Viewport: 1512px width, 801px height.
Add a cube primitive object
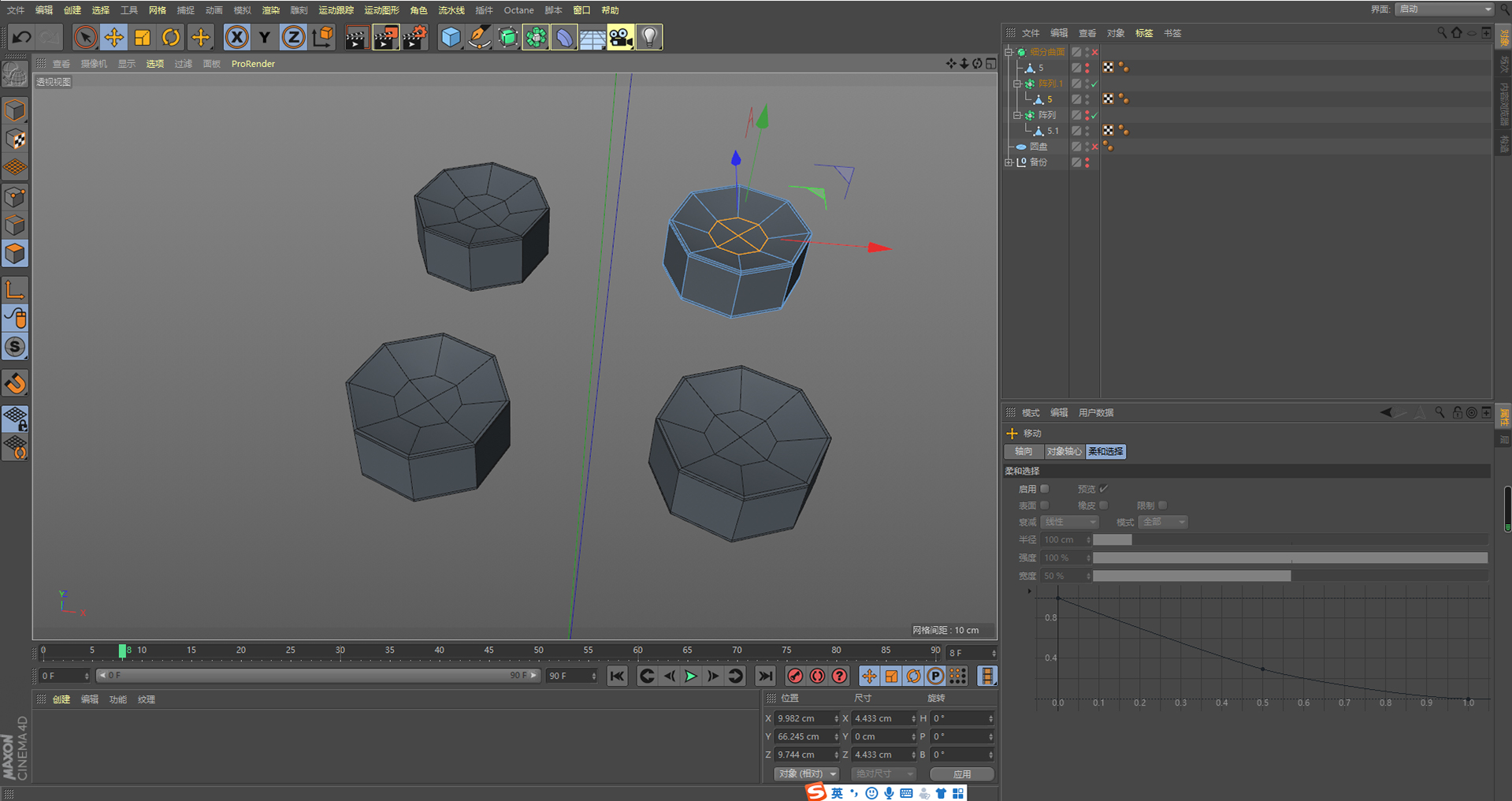click(451, 37)
